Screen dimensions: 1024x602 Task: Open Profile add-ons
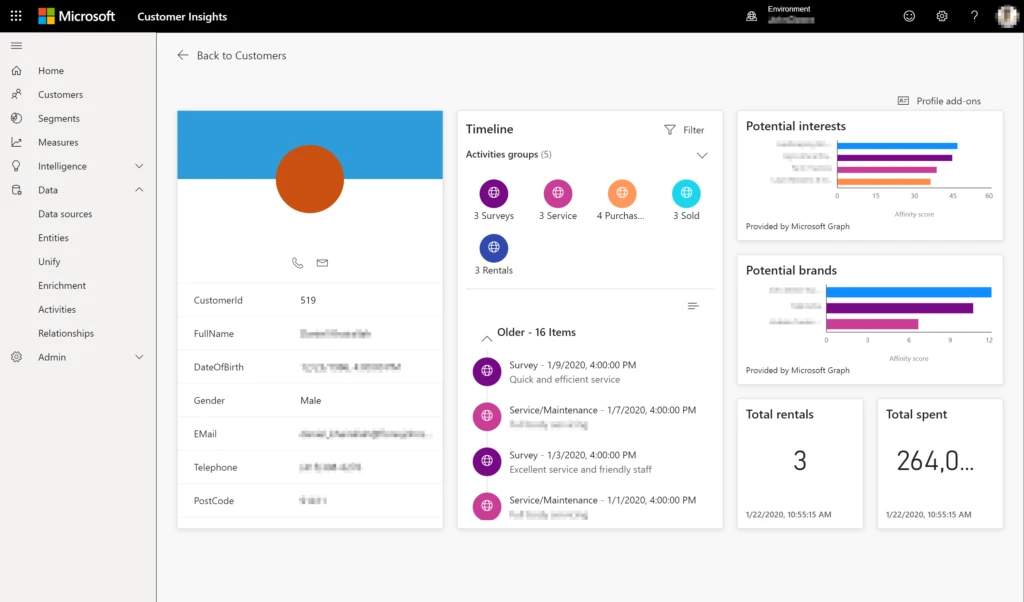(x=939, y=100)
